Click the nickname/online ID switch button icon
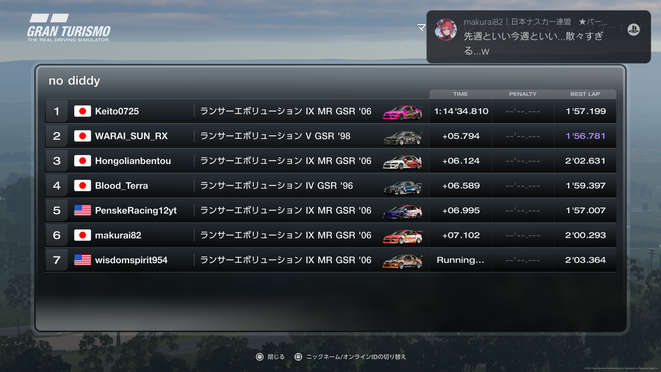Viewport: 661px width, 372px height. point(298,357)
